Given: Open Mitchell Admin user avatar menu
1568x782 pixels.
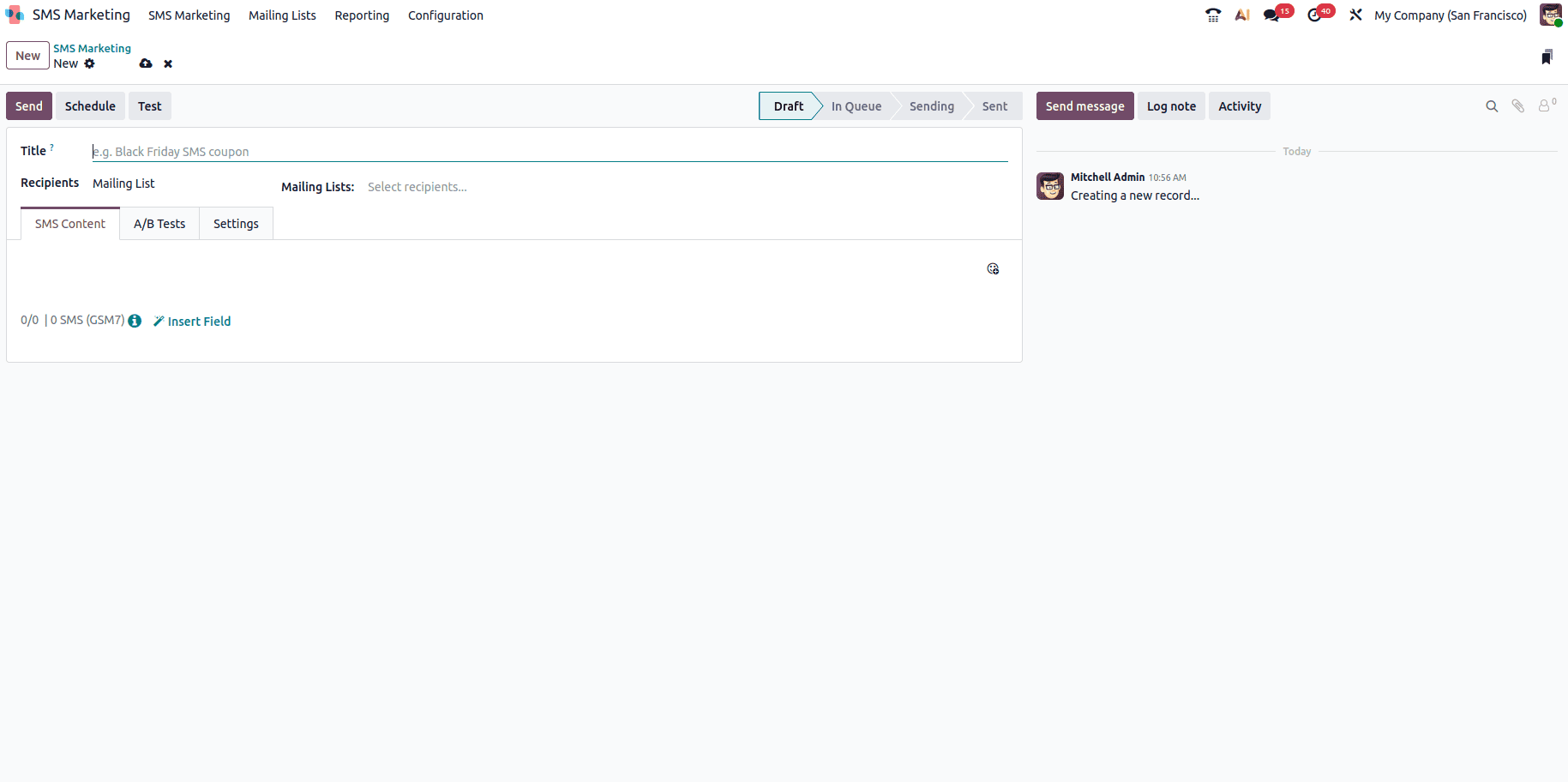Looking at the screenshot, I should click(1551, 15).
